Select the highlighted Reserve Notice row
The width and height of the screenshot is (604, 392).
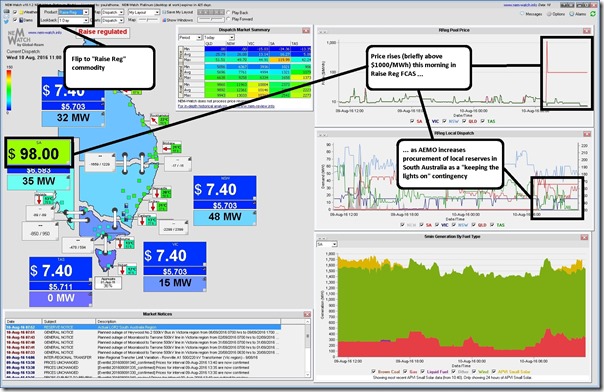143,327
